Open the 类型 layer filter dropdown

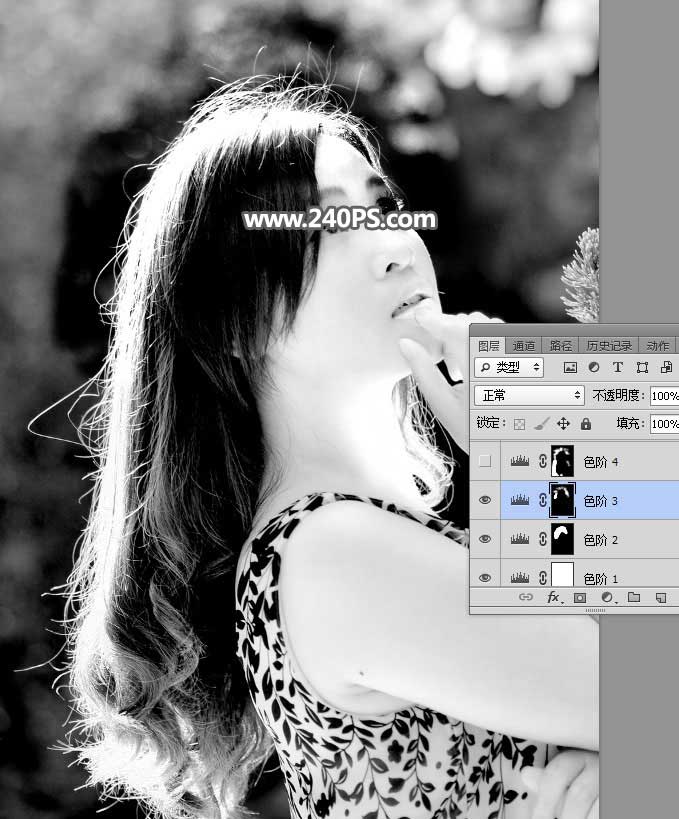pyautogui.click(x=508, y=368)
